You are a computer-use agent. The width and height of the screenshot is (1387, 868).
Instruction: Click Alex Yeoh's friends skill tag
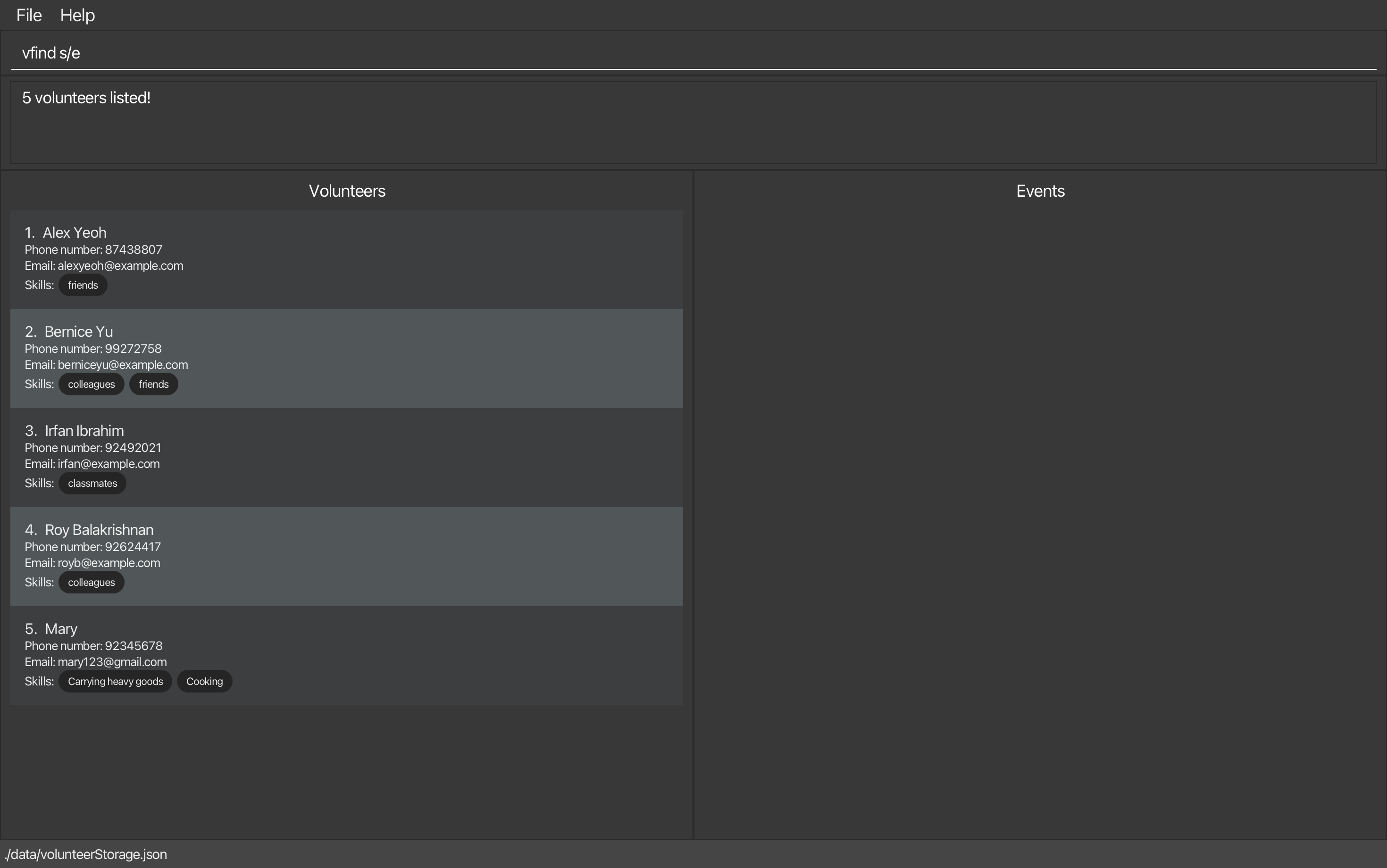[x=83, y=285]
